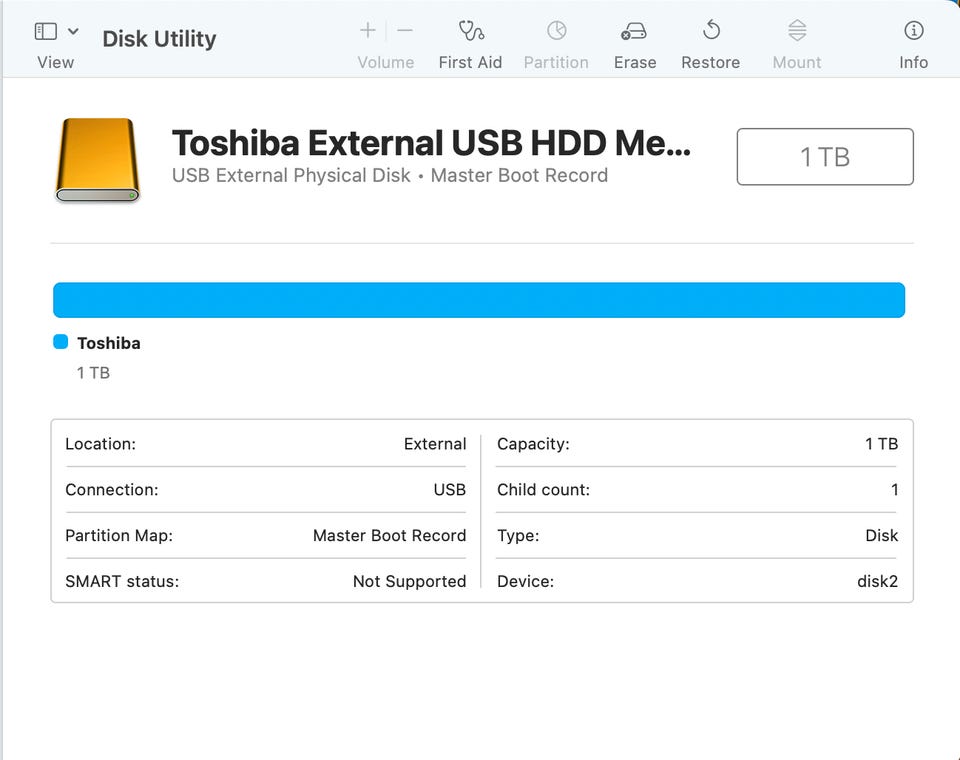Run First Aid stethoscope icon
Viewport: 960px width, 760px height.
point(470,31)
